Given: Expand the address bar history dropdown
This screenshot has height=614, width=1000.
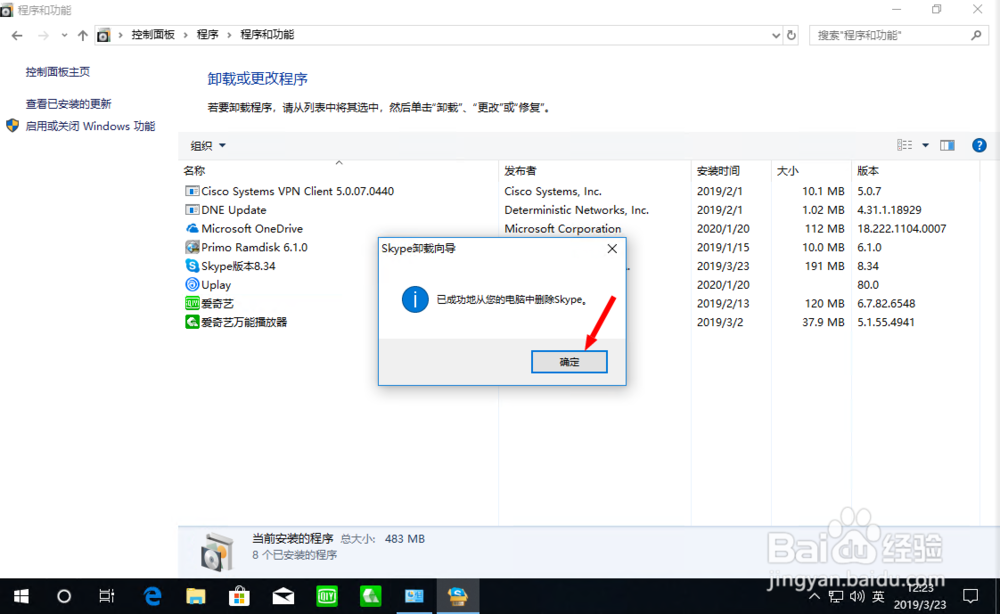Looking at the screenshot, I should (776, 35).
